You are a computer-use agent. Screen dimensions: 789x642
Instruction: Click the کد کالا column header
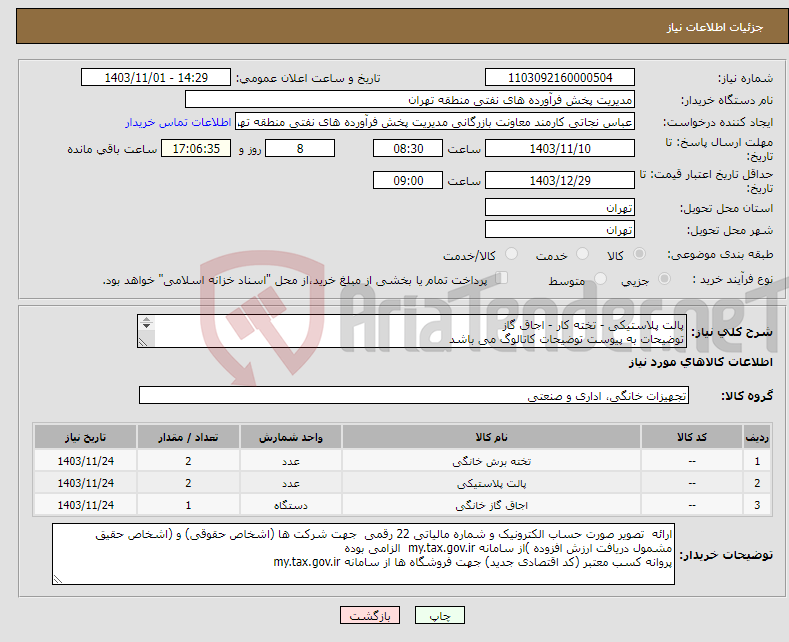coord(692,437)
